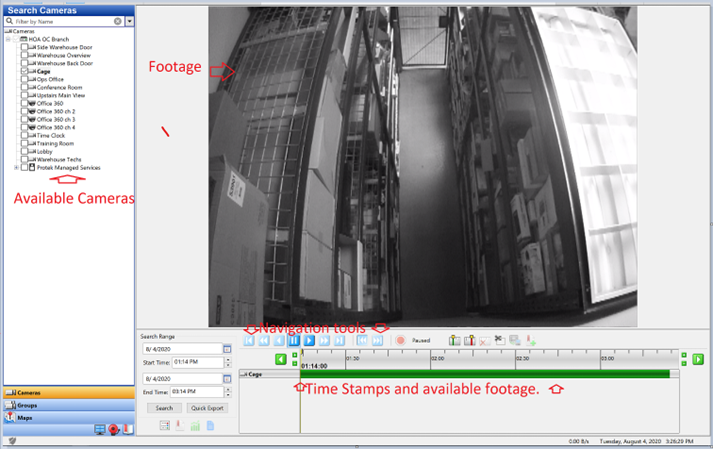
Task: Expand the Protek Managed Services node
Action: (16, 167)
